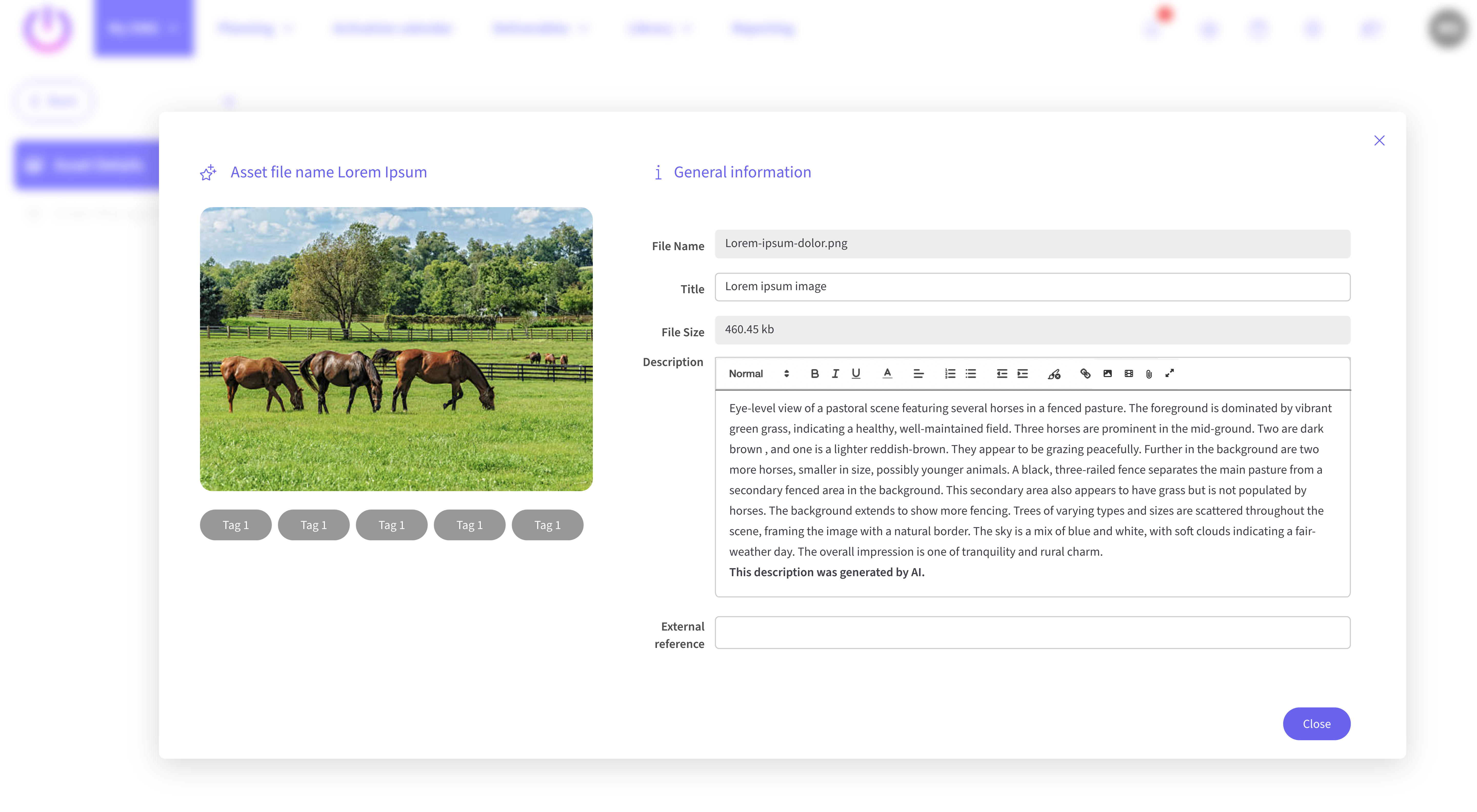1477x812 pixels.
Task: Attach a file with paperclip icon
Action: [1149, 374]
